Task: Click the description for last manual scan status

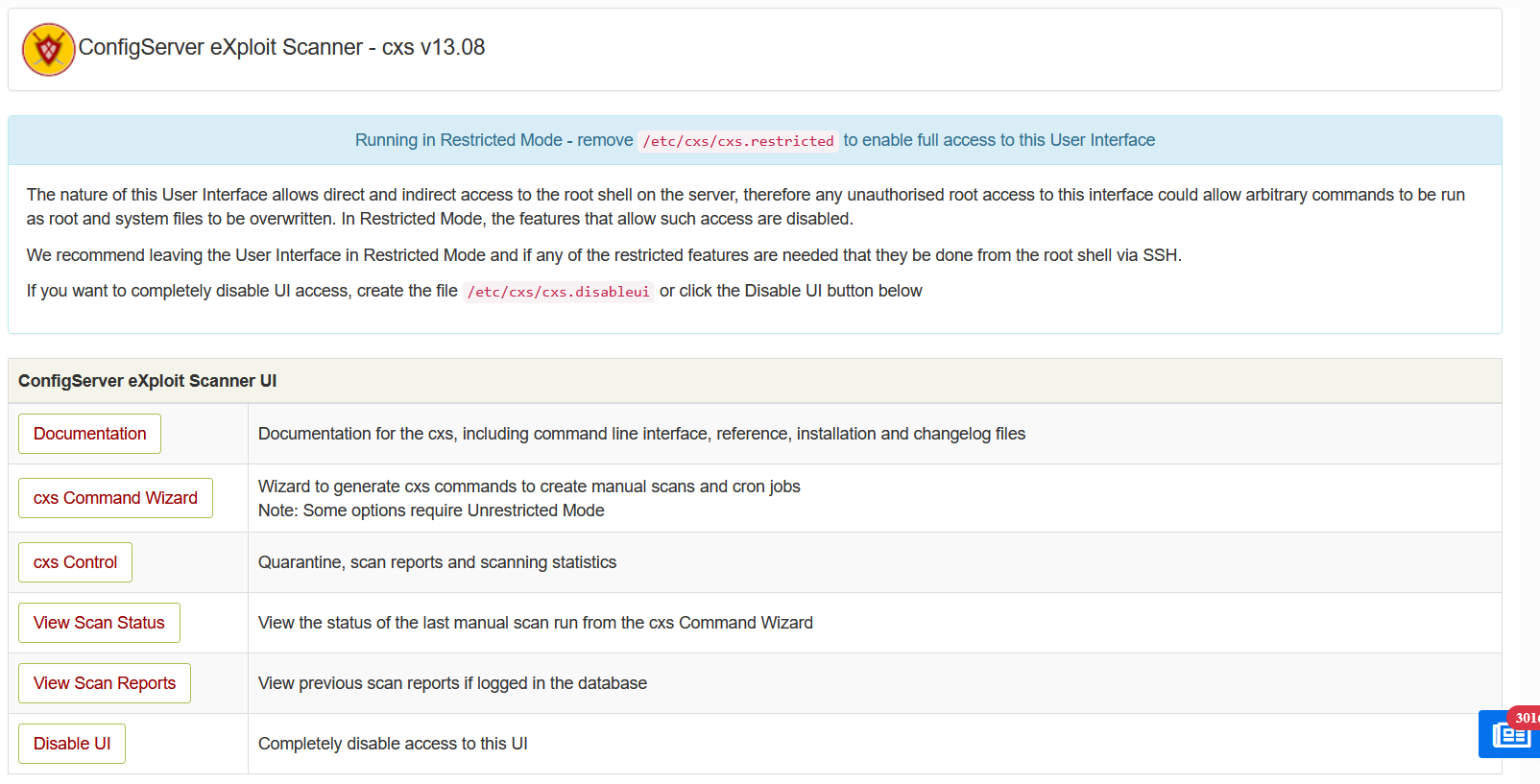Action: pos(535,623)
